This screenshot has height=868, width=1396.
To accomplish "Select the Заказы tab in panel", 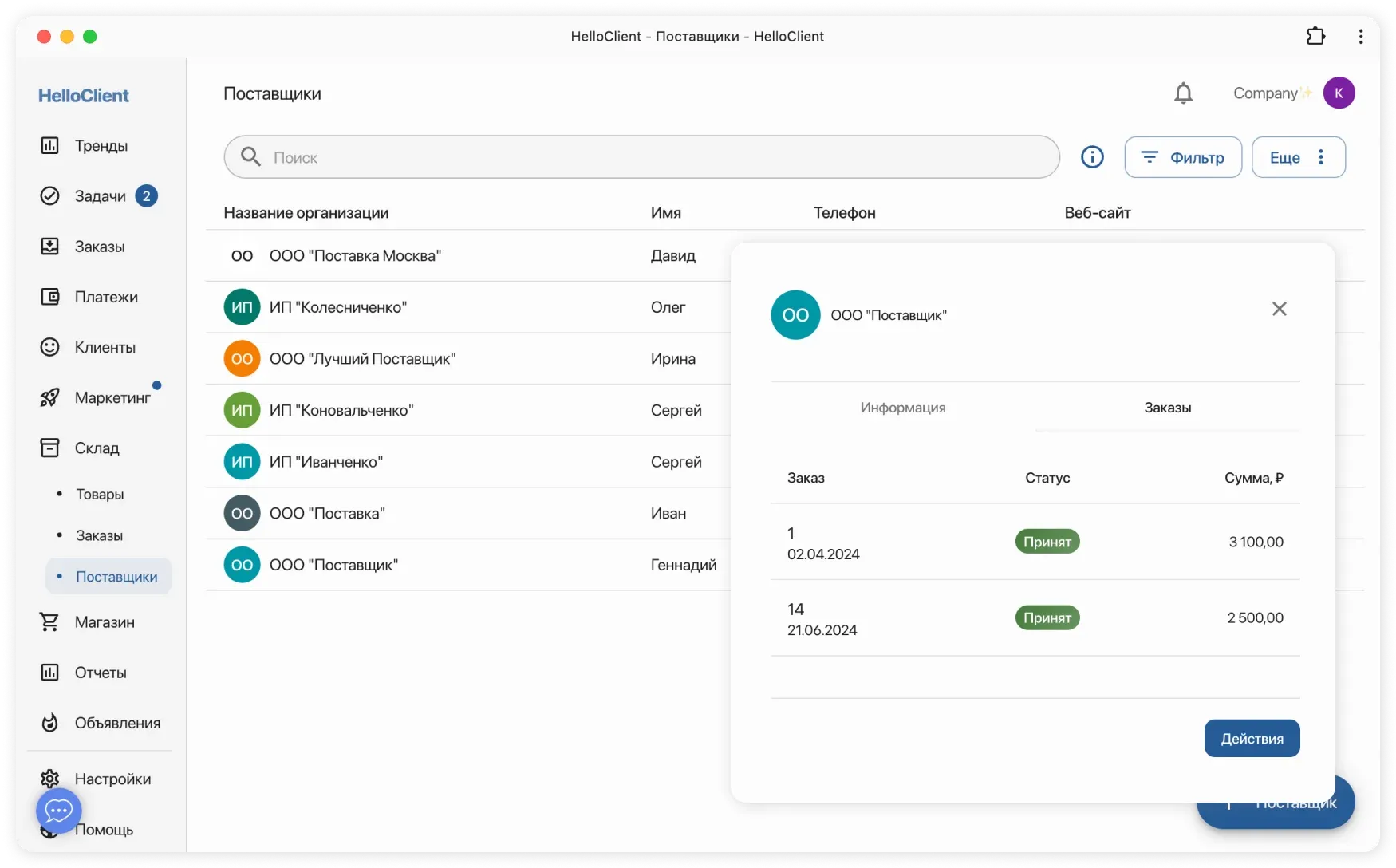I will click(x=1167, y=408).
